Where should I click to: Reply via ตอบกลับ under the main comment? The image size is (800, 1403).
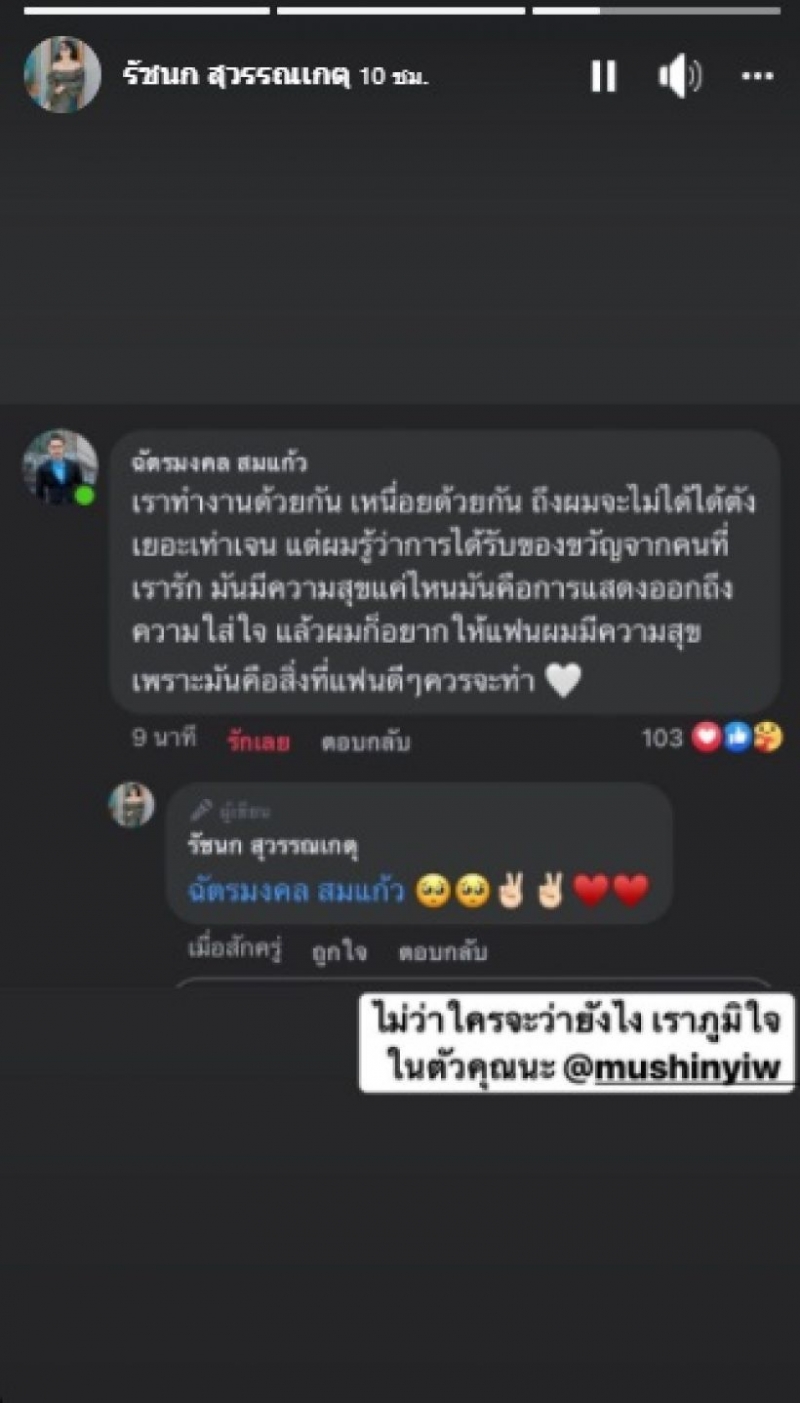point(365,742)
